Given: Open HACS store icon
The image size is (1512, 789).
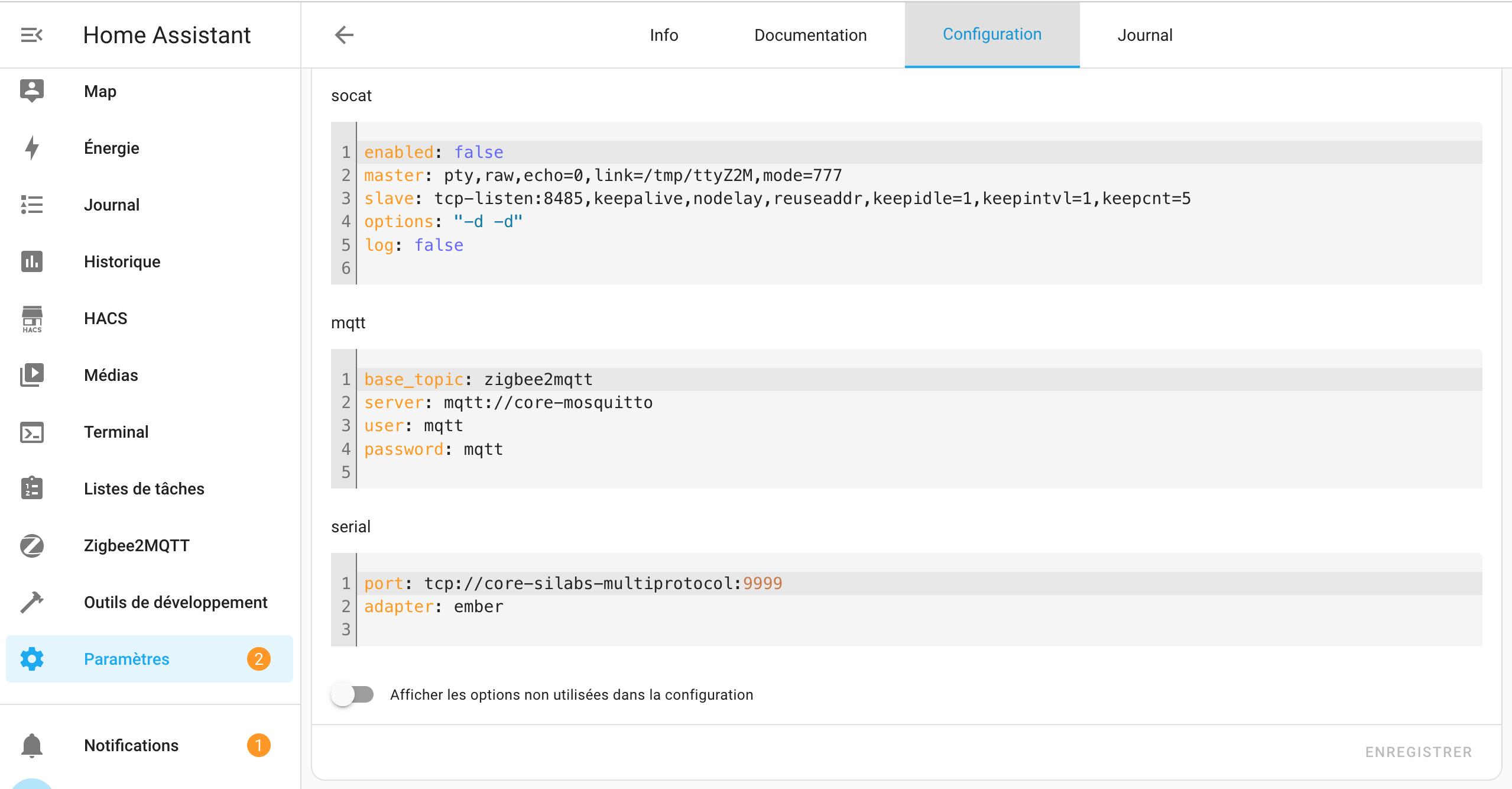Looking at the screenshot, I should point(32,318).
